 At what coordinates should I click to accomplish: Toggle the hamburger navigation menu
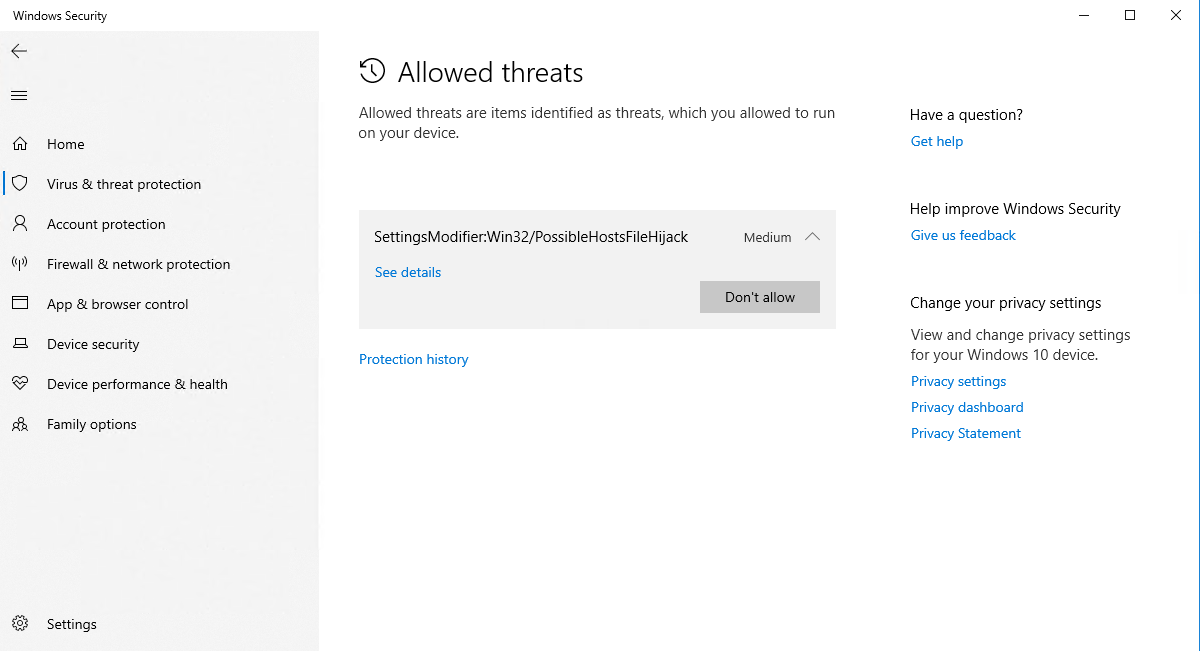pyautogui.click(x=19, y=96)
